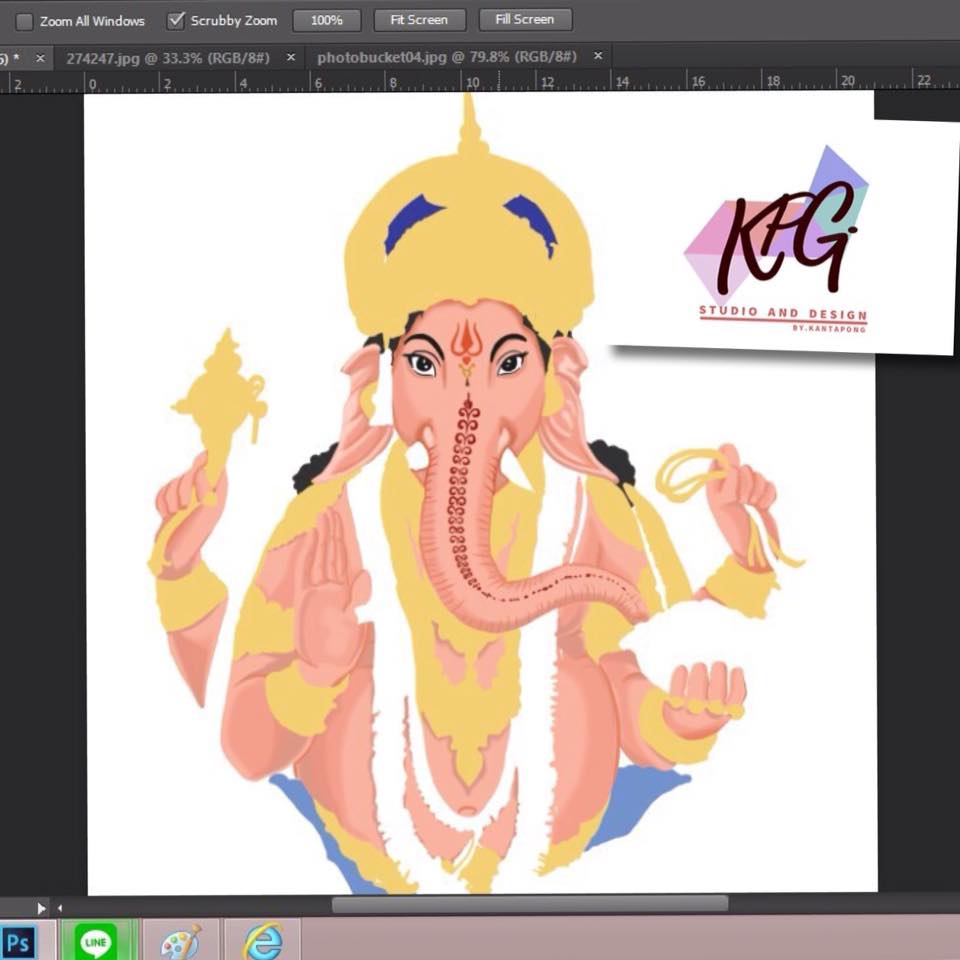Uncheck the Scrubby Zoom checkbox

(x=176, y=21)
